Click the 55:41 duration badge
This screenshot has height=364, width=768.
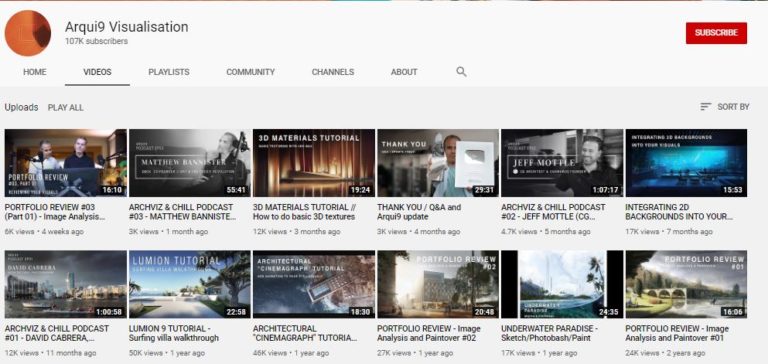coord(237,190)
